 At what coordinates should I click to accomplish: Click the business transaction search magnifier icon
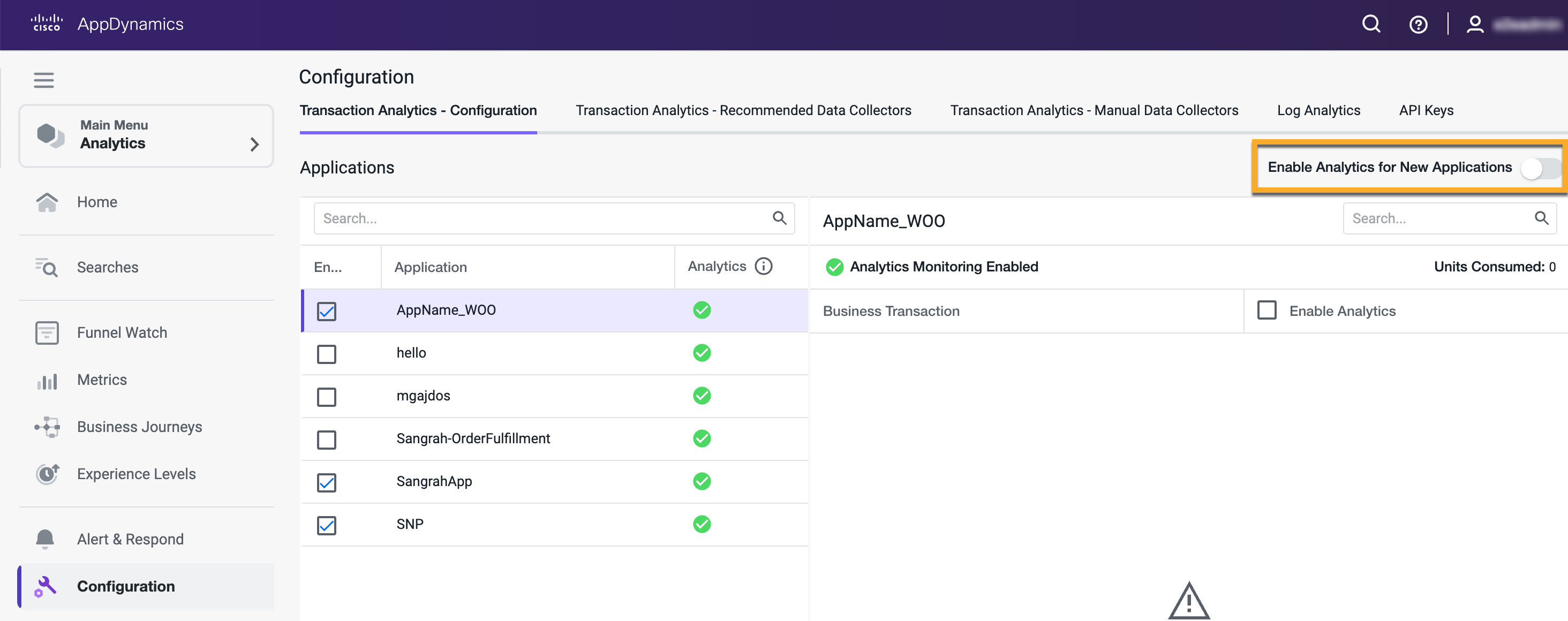click(x=1541, y=218)
